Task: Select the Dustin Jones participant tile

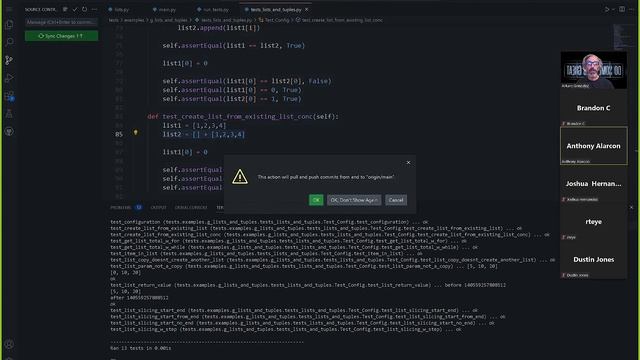Action: click(593, 260)
